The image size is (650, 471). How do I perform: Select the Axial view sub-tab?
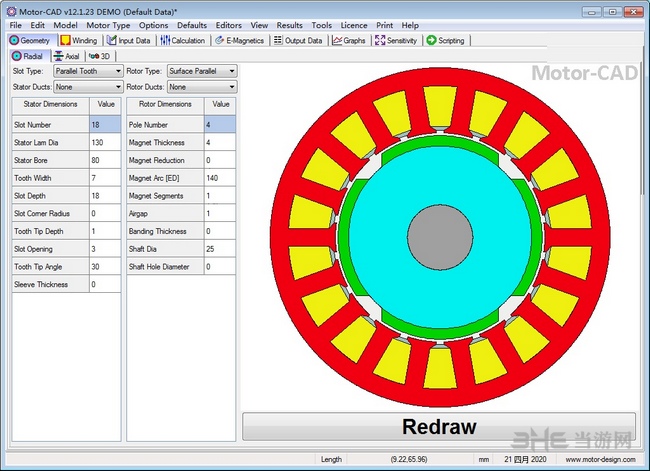click(67, 56)
